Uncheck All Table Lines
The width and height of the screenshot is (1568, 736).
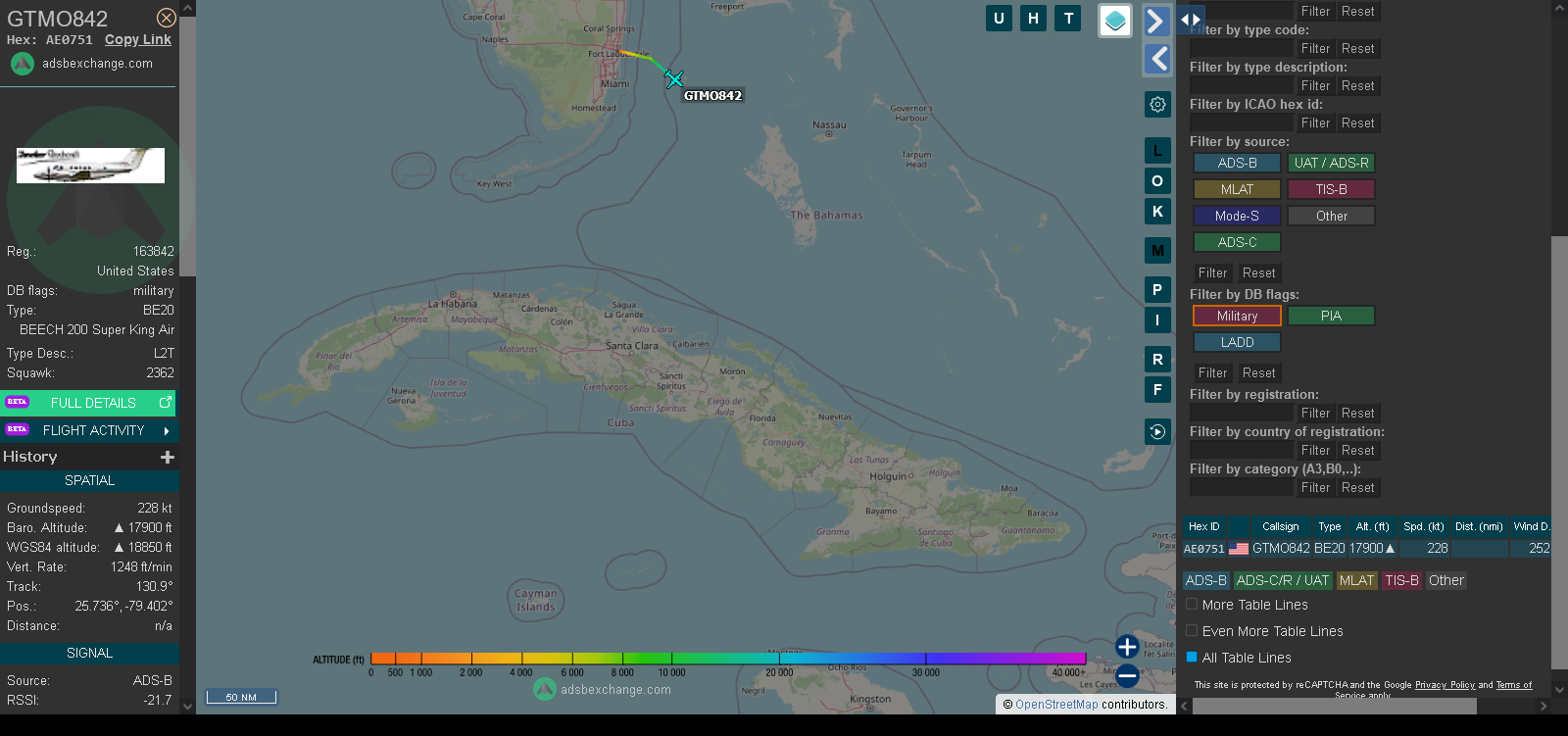point(1192,658)
